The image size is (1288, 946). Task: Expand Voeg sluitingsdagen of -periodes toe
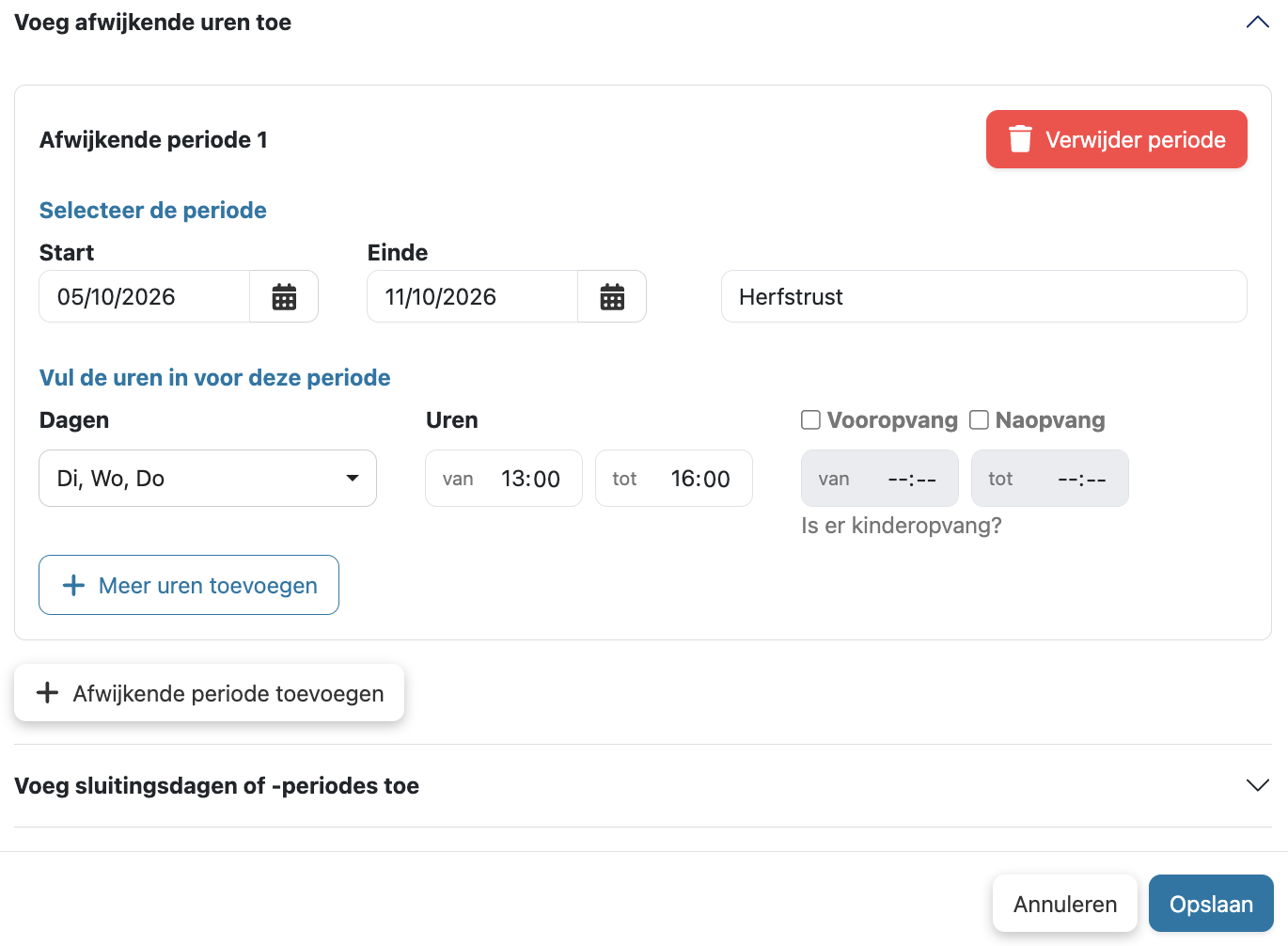(1257, 785)
